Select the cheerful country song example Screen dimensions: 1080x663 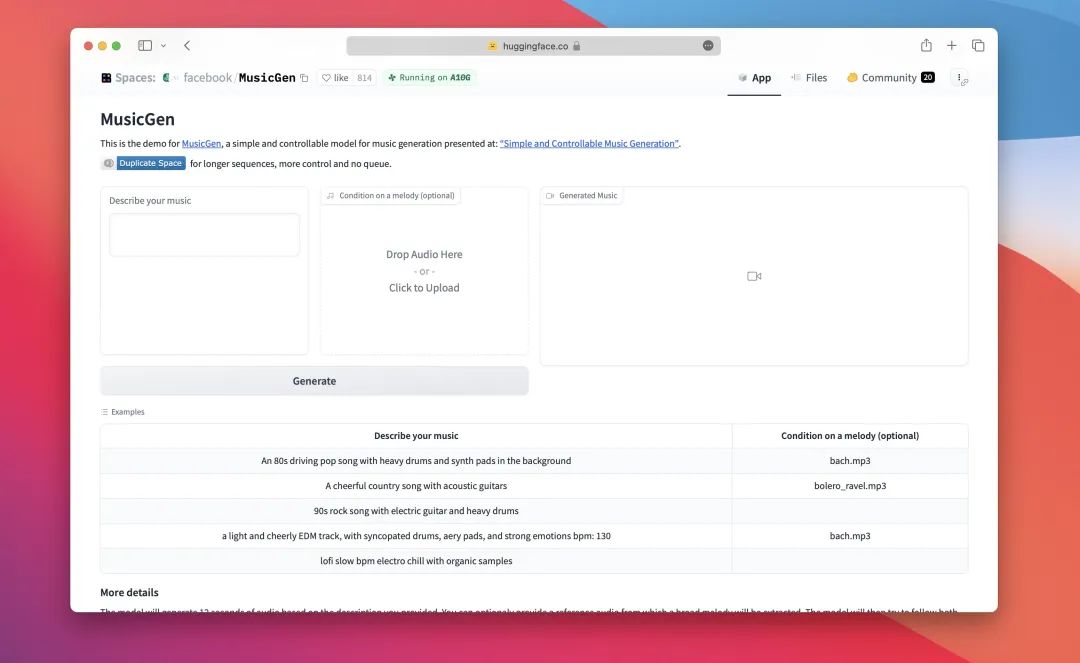[x=416, y=485]
